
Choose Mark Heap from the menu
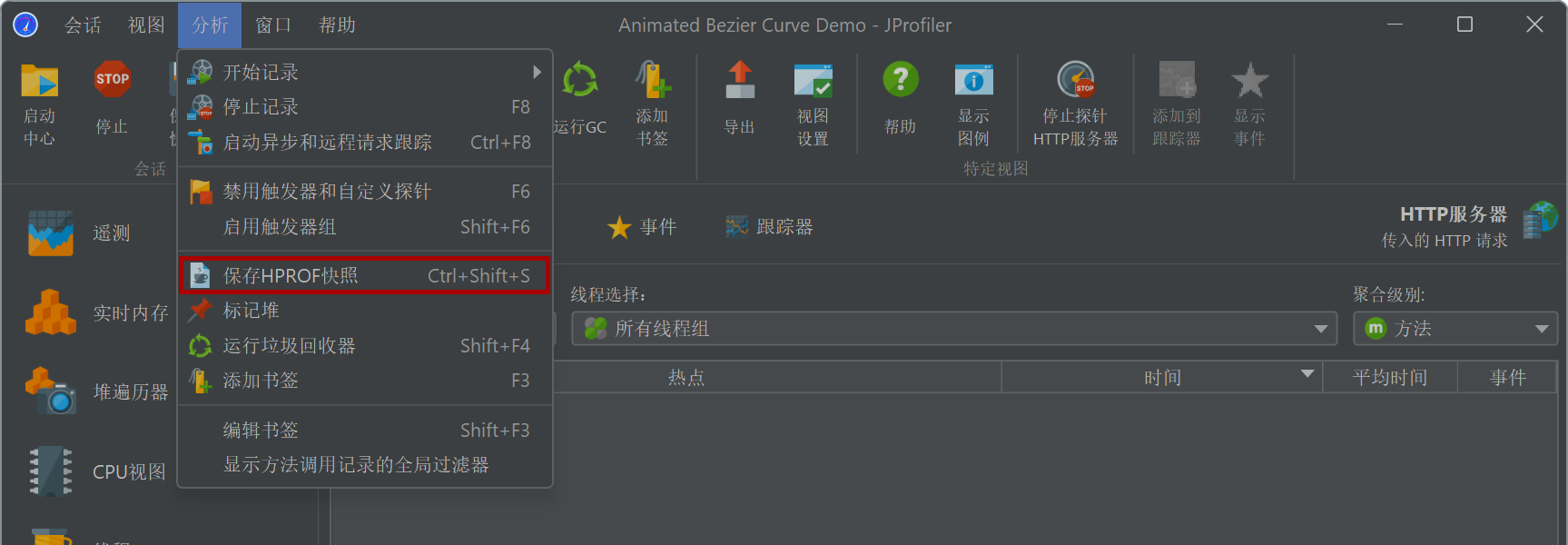pyautogui.click(x=365, y=311)
